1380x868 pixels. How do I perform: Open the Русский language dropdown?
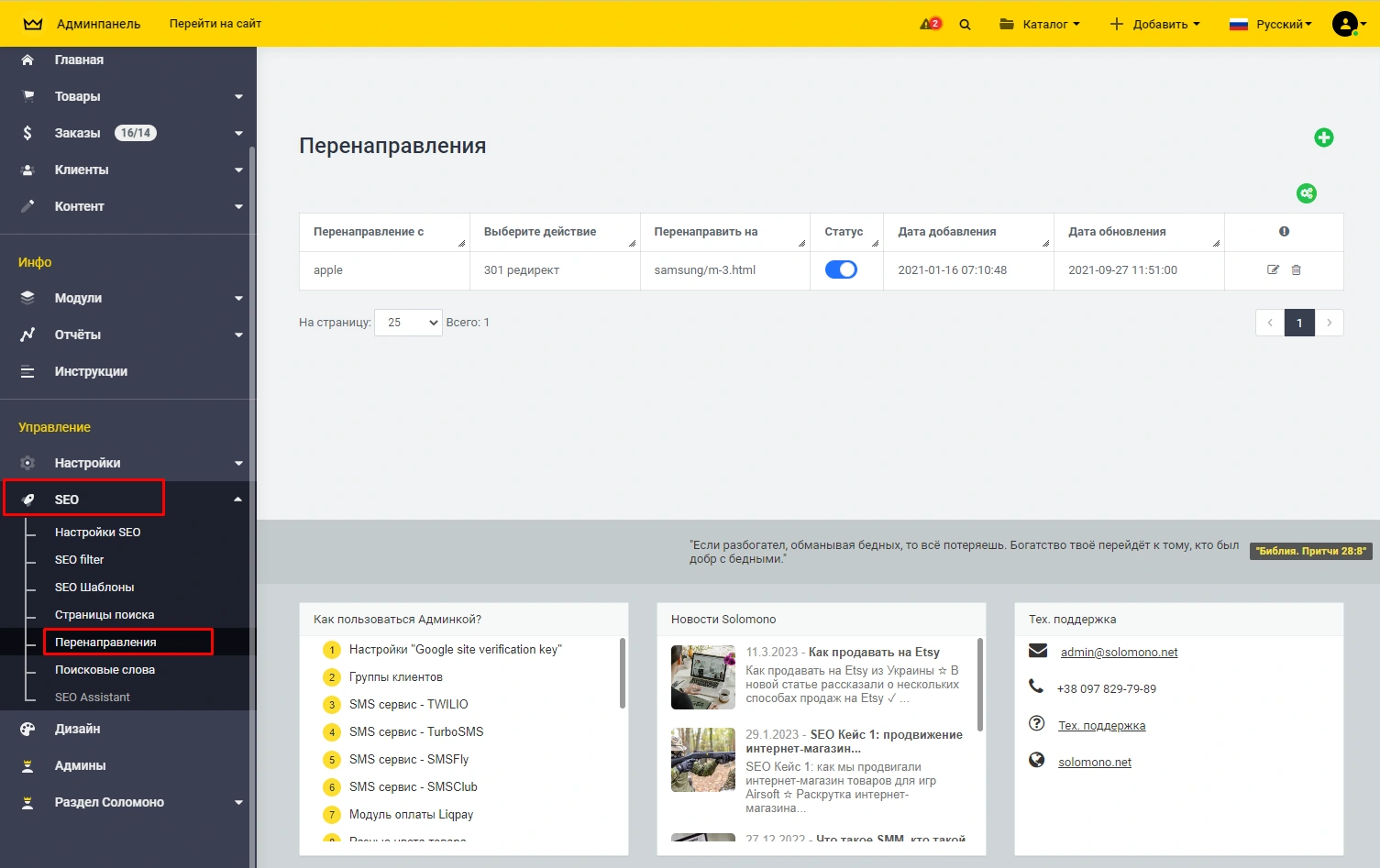(1271, 25)
